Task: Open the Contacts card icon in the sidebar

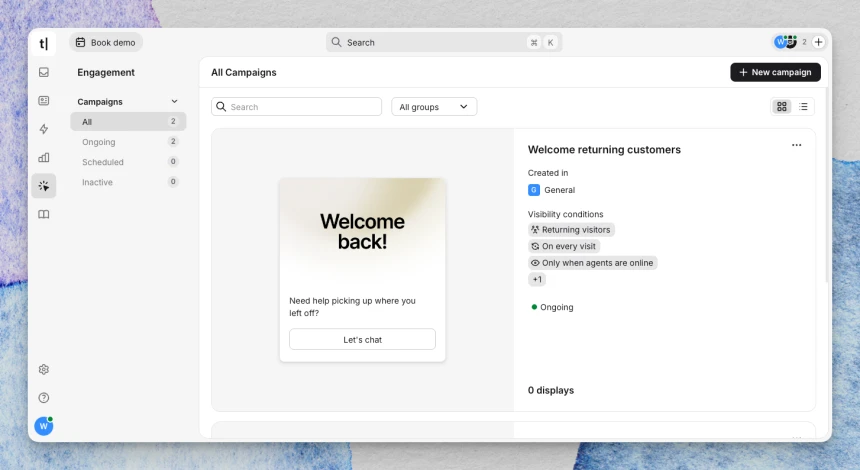Action: click(x=44, y=100)
